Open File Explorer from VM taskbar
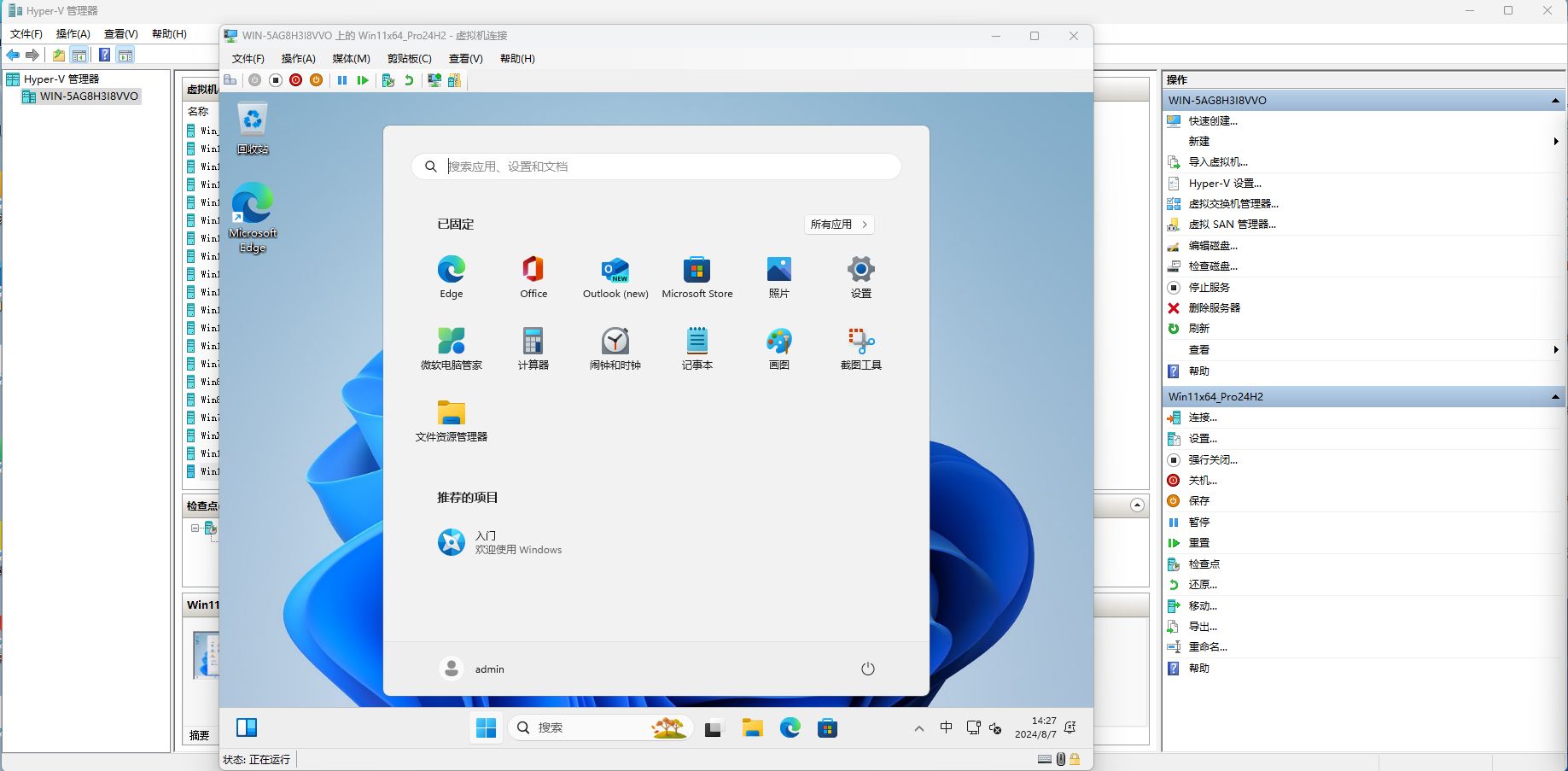Screen dimensions: 1568x771 752,727
